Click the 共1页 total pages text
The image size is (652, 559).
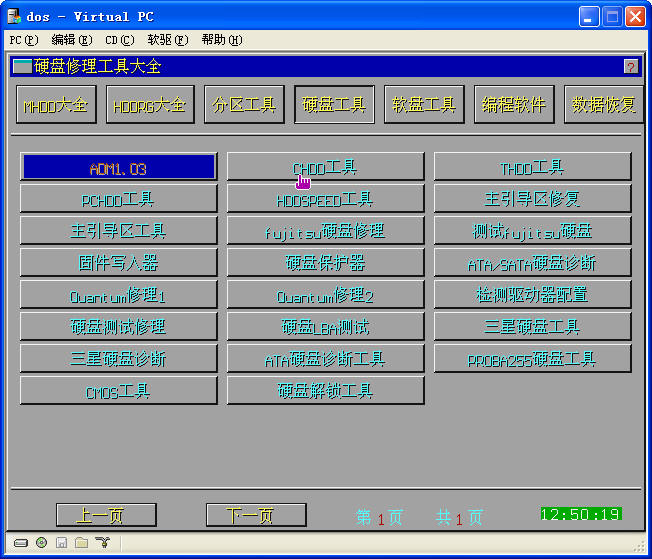459,517
